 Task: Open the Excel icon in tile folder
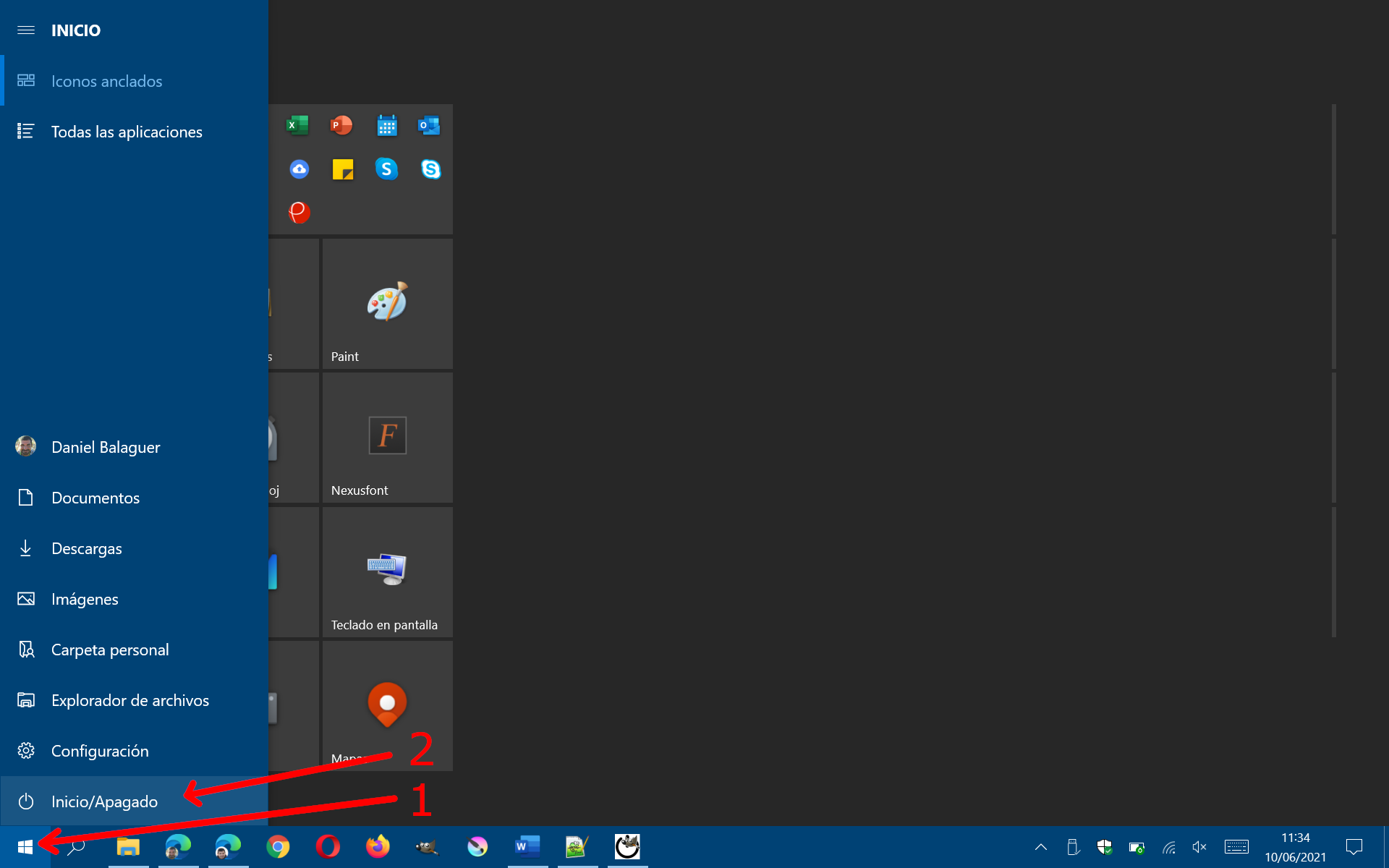297,126
